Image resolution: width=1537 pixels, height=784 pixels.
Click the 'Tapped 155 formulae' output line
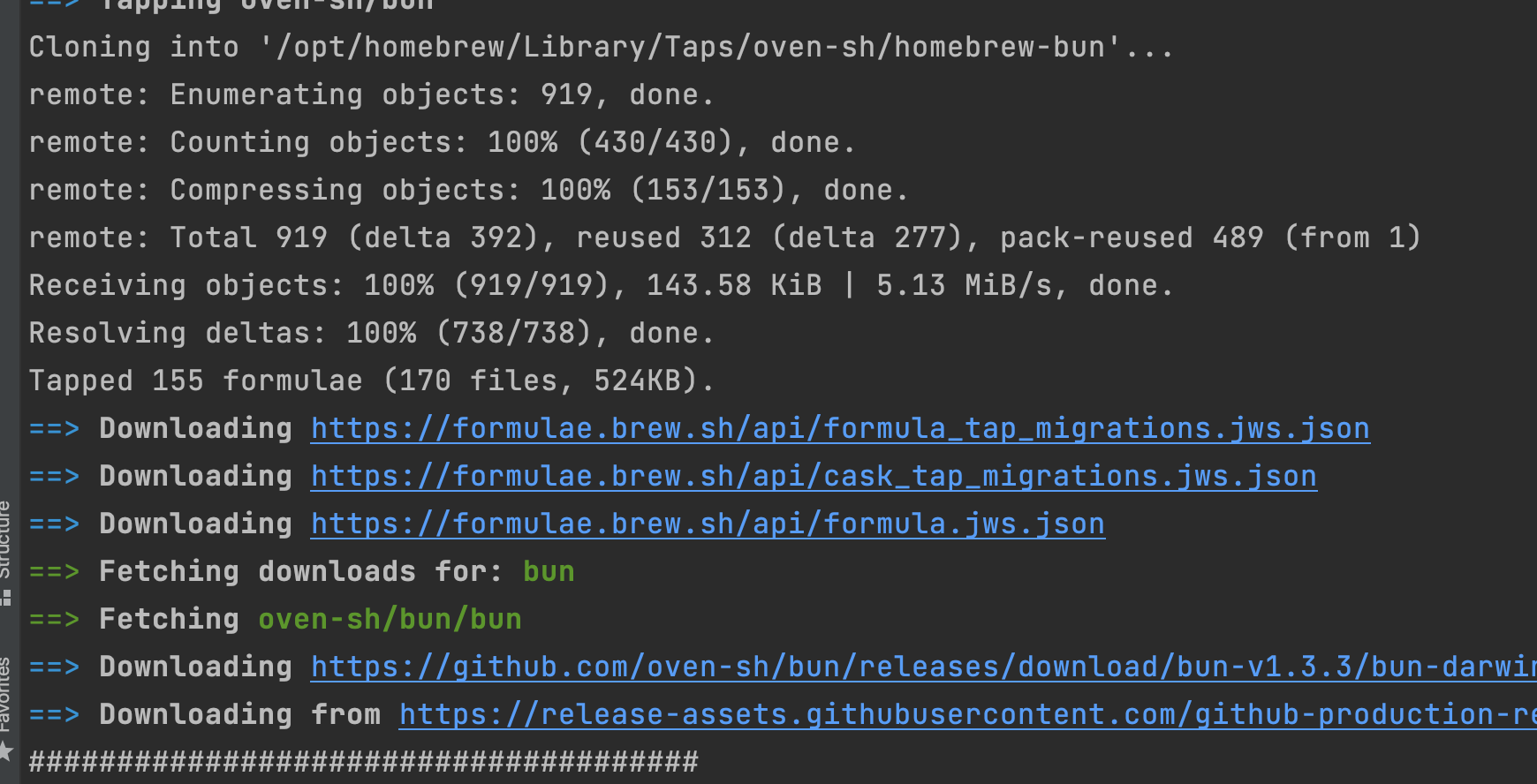point(371,381)
